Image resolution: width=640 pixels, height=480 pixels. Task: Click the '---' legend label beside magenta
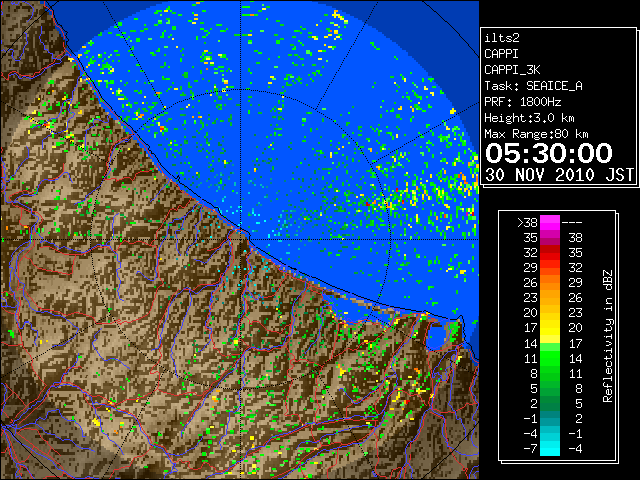(x=572, y=222)
